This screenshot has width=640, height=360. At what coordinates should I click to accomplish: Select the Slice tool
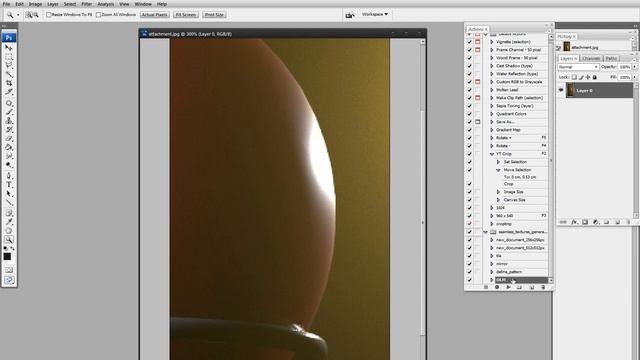[x=9, y=92]
